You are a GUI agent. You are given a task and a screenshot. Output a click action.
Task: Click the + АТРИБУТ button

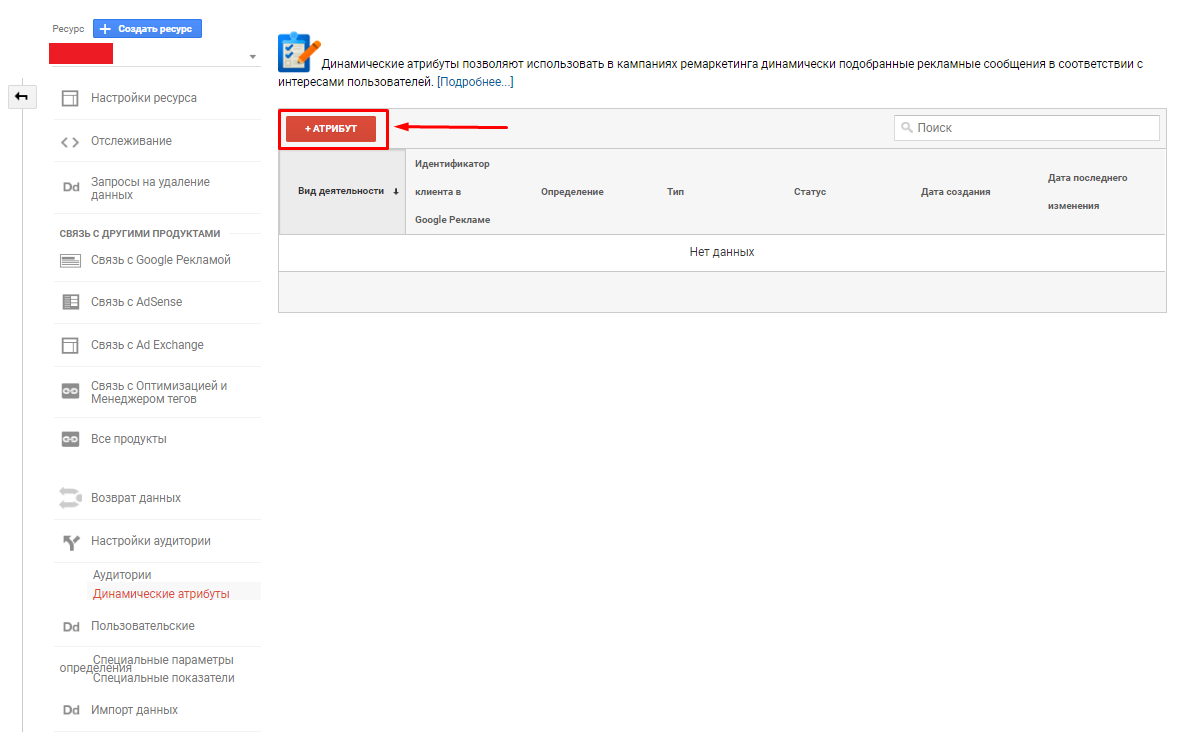331,128
